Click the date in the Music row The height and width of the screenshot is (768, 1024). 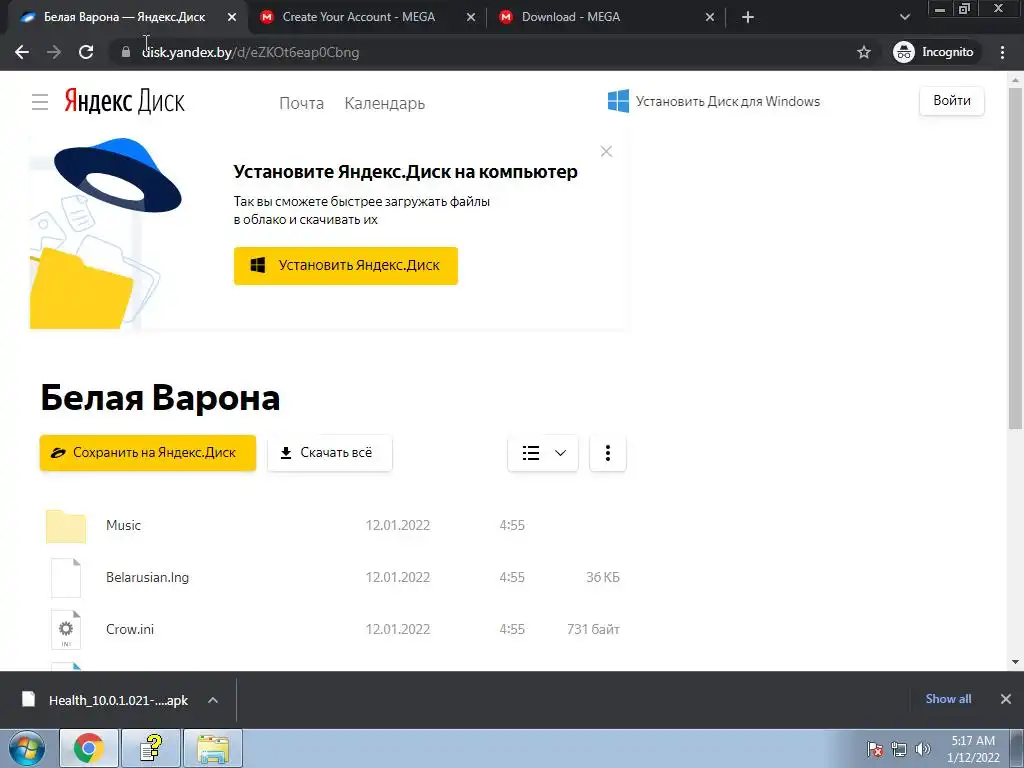click(398, 525)
